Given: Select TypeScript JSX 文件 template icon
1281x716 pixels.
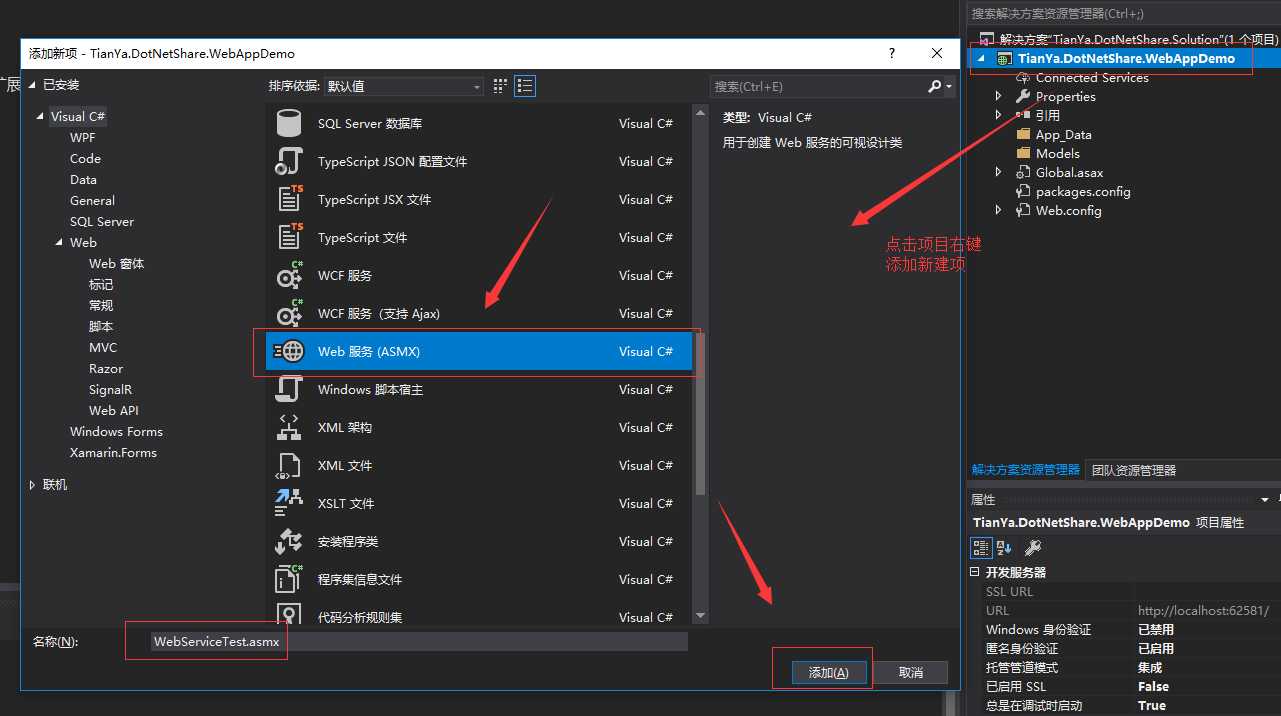Looking at the screenshot, I should click(289, 199).
